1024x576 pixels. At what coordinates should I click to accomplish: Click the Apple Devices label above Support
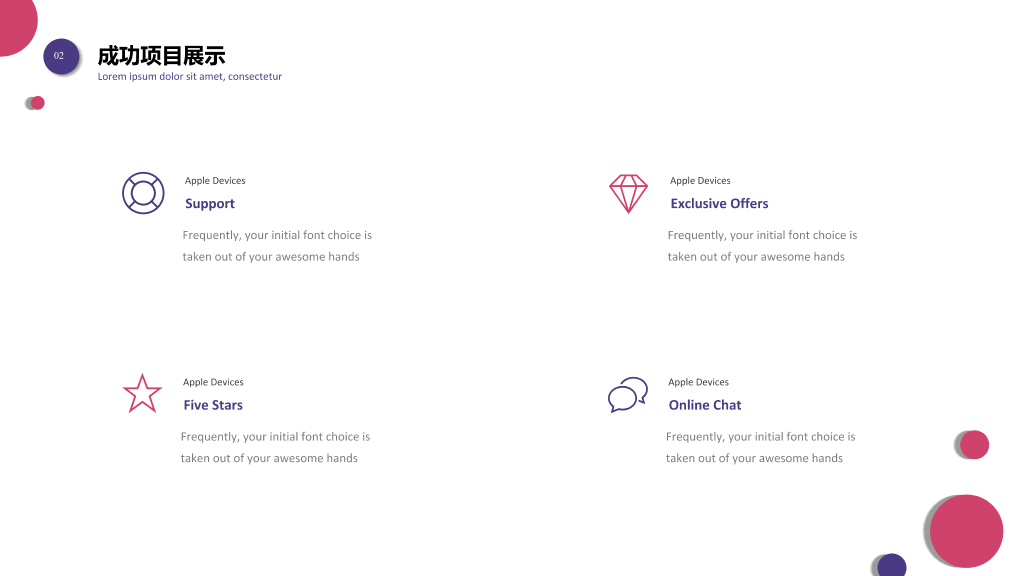(x=215, y=180)
